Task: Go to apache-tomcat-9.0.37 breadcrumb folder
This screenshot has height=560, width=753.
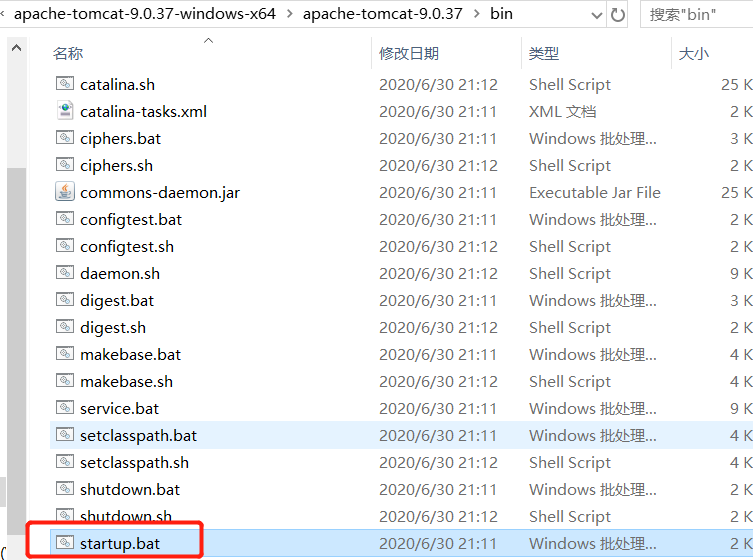Action: 382,14
